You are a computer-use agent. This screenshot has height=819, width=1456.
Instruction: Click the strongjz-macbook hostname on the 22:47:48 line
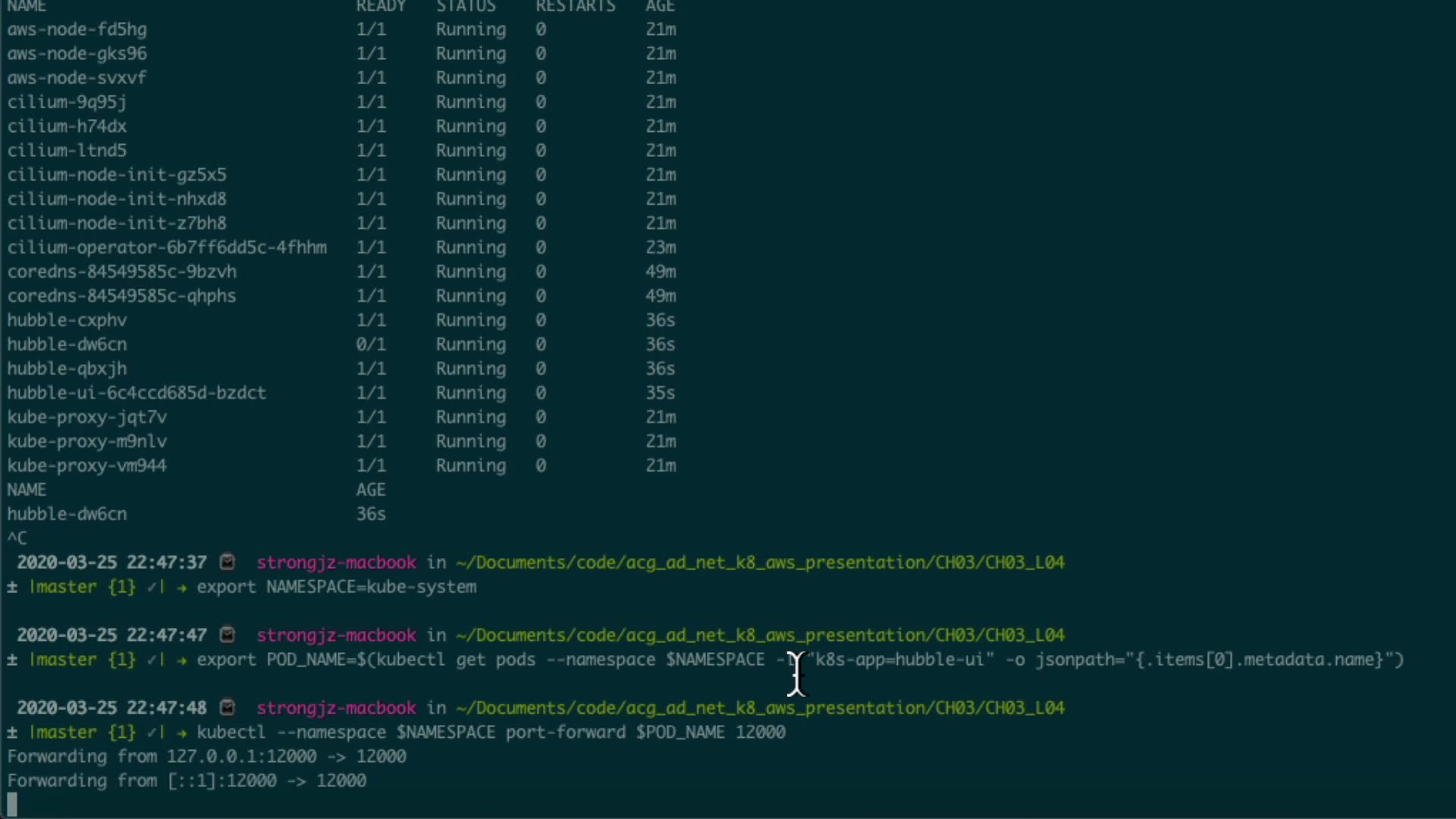coord(336,708)
